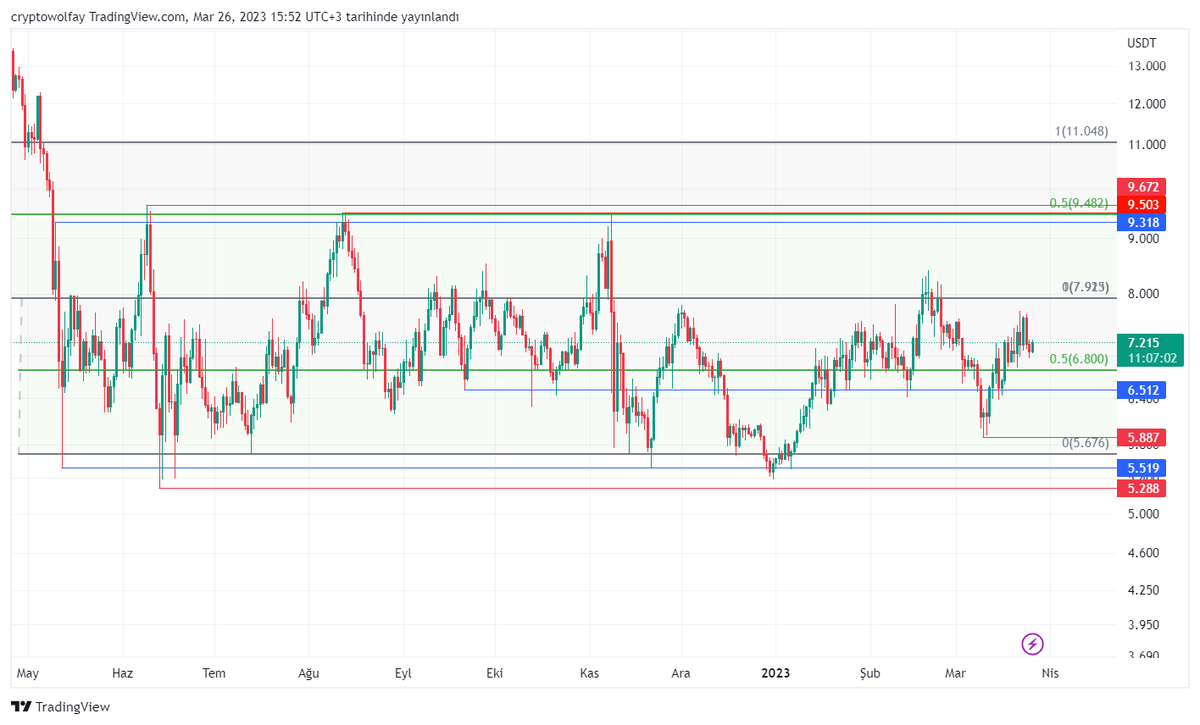Select the red 9.672 price tag
Screen dimensions: 1200x725
pyautogui.click(x=1142, y=187)
